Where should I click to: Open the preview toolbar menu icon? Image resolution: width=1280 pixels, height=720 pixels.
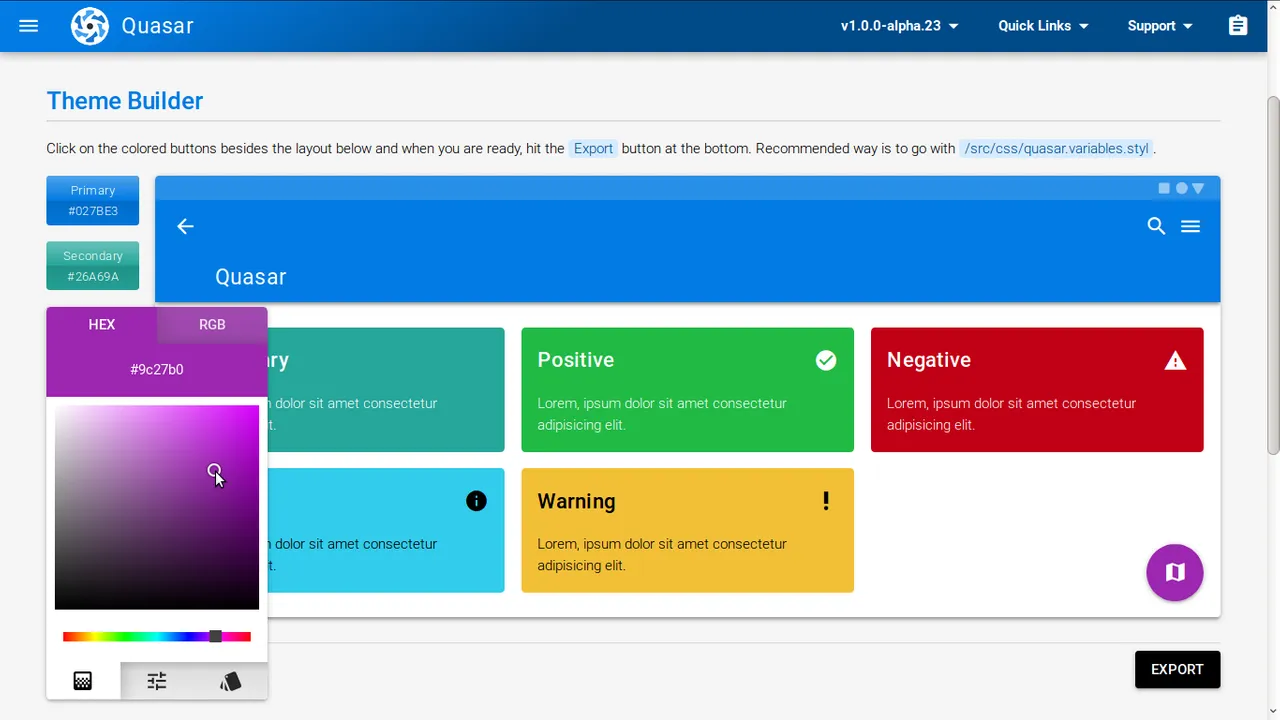(x=1190, y=226)
